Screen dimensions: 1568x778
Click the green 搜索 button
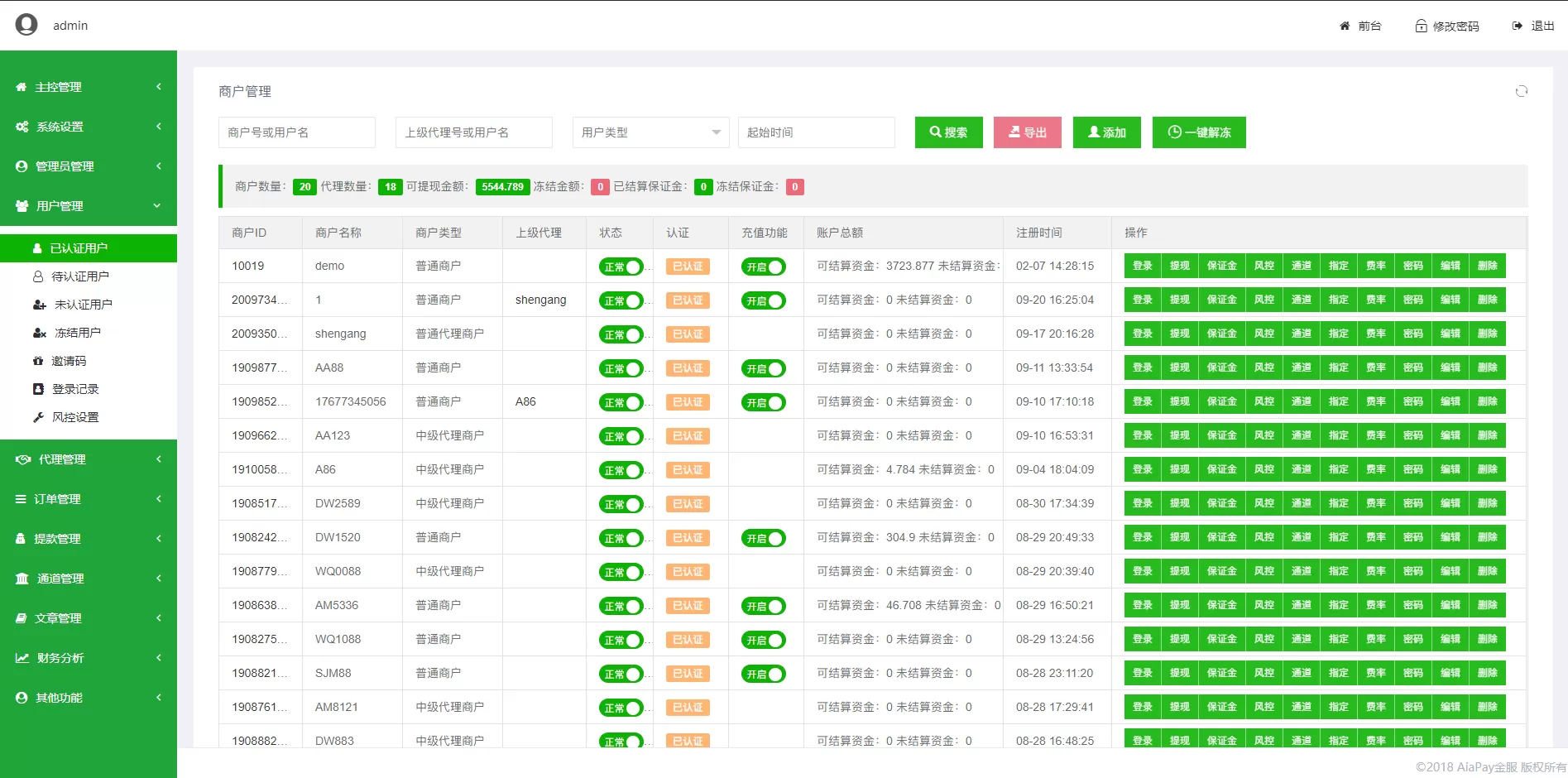tap(948, 132)
